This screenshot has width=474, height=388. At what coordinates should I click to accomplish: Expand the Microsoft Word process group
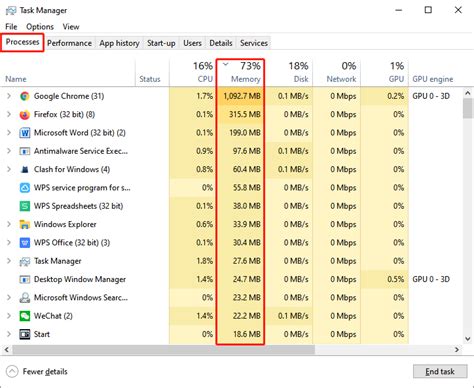point(9,133)
